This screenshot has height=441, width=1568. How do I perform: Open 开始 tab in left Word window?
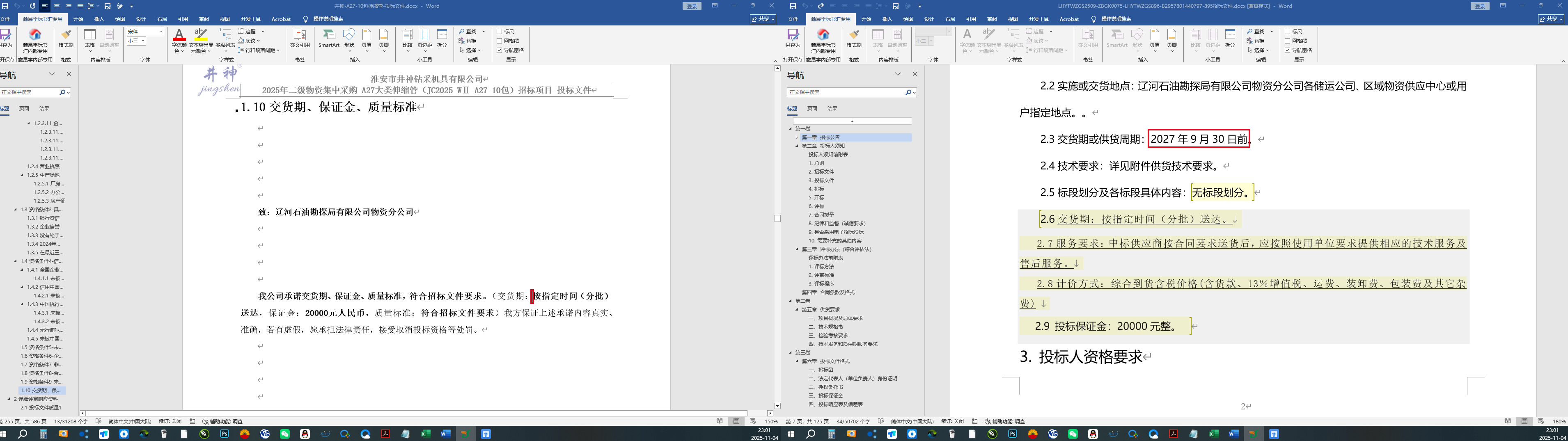[x=78, y=19]
